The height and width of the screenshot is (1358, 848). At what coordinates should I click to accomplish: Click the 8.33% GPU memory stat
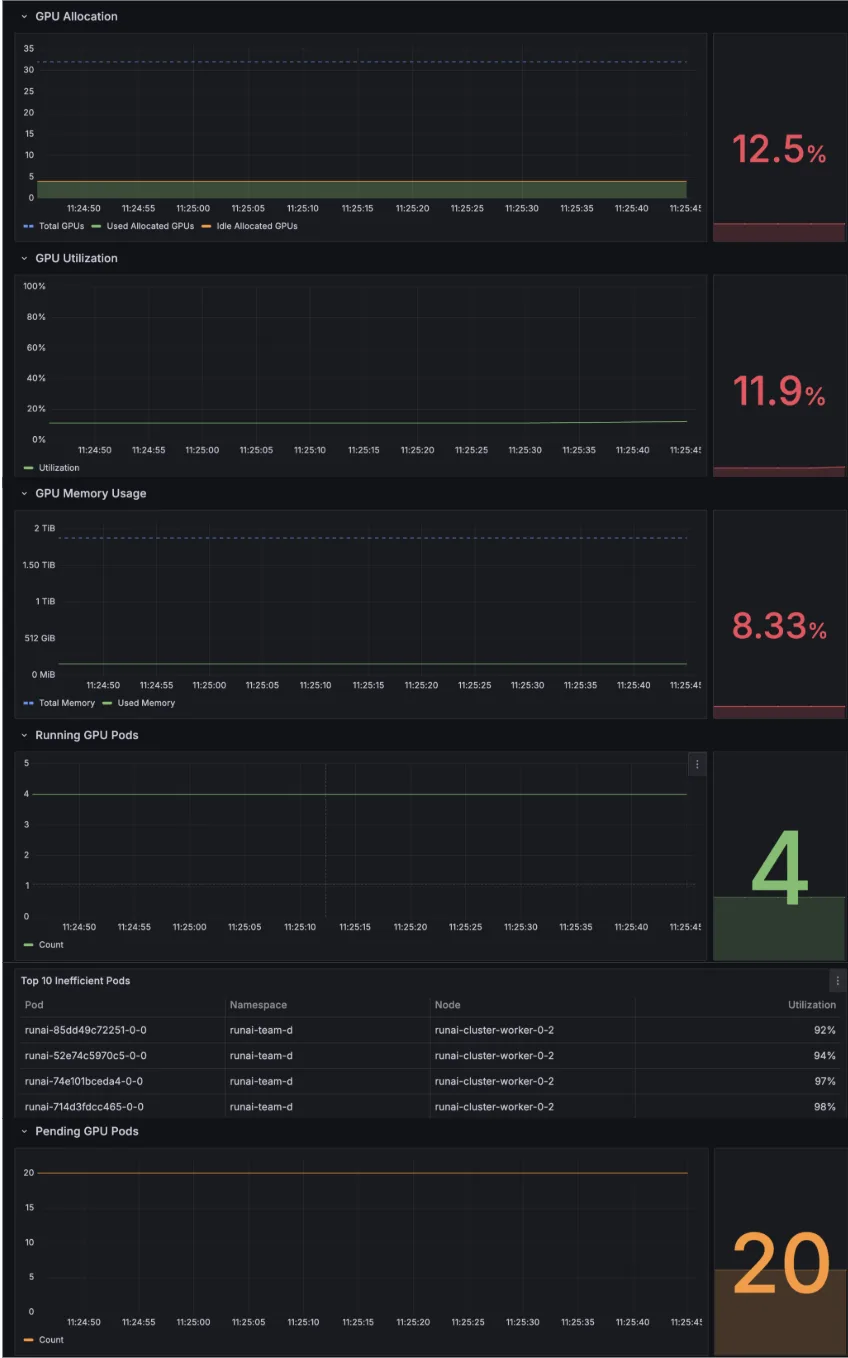(779, 627)
